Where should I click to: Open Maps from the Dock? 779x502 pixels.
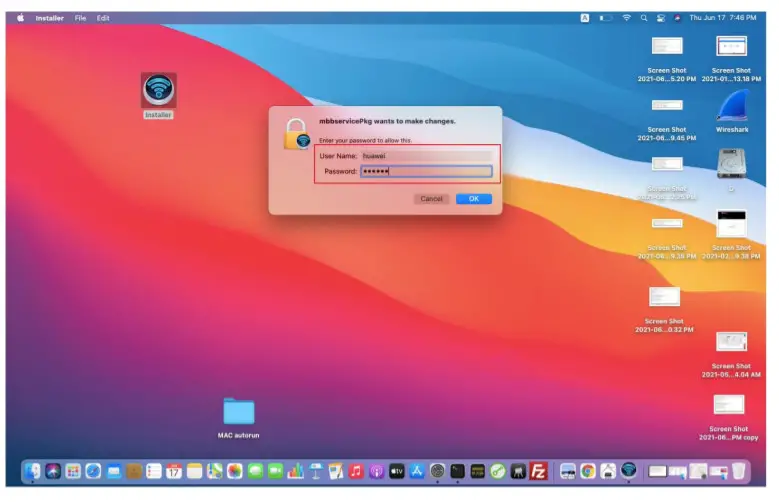215,471
